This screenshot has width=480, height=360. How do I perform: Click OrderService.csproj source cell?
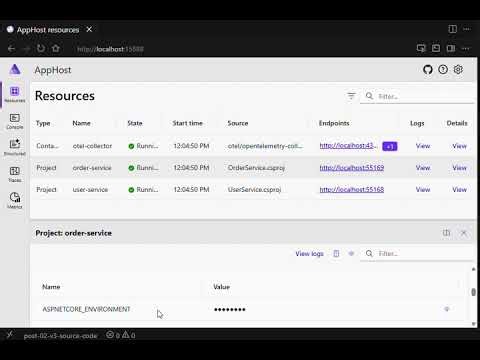pos(256,168)
